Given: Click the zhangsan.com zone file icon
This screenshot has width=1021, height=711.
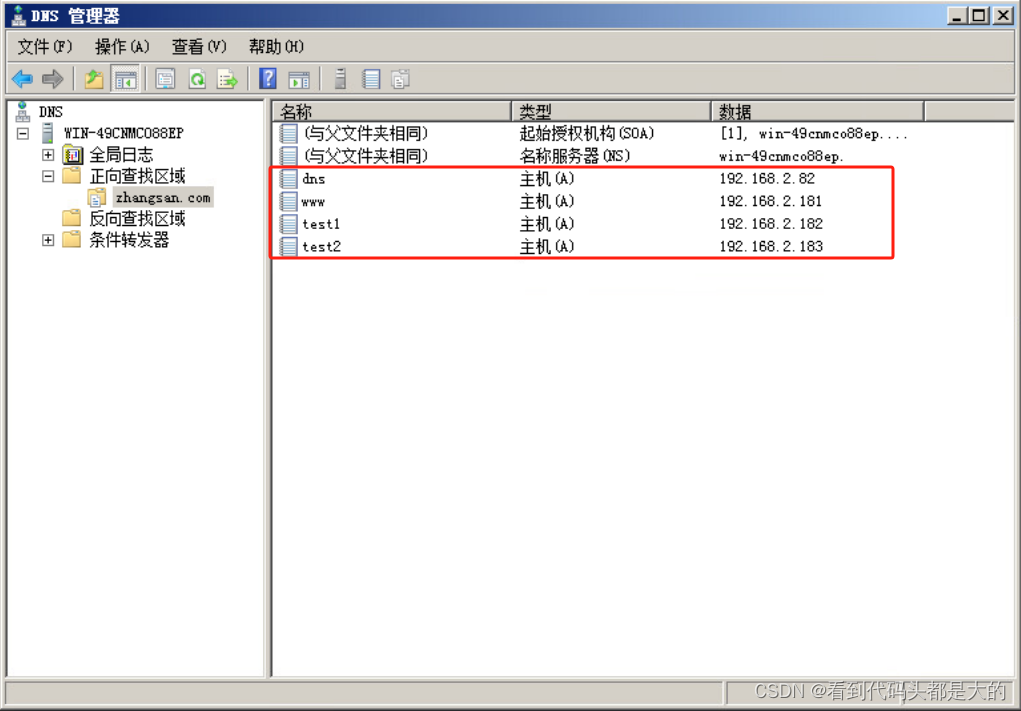Looking at the screenshot, I should pos(97,197).
